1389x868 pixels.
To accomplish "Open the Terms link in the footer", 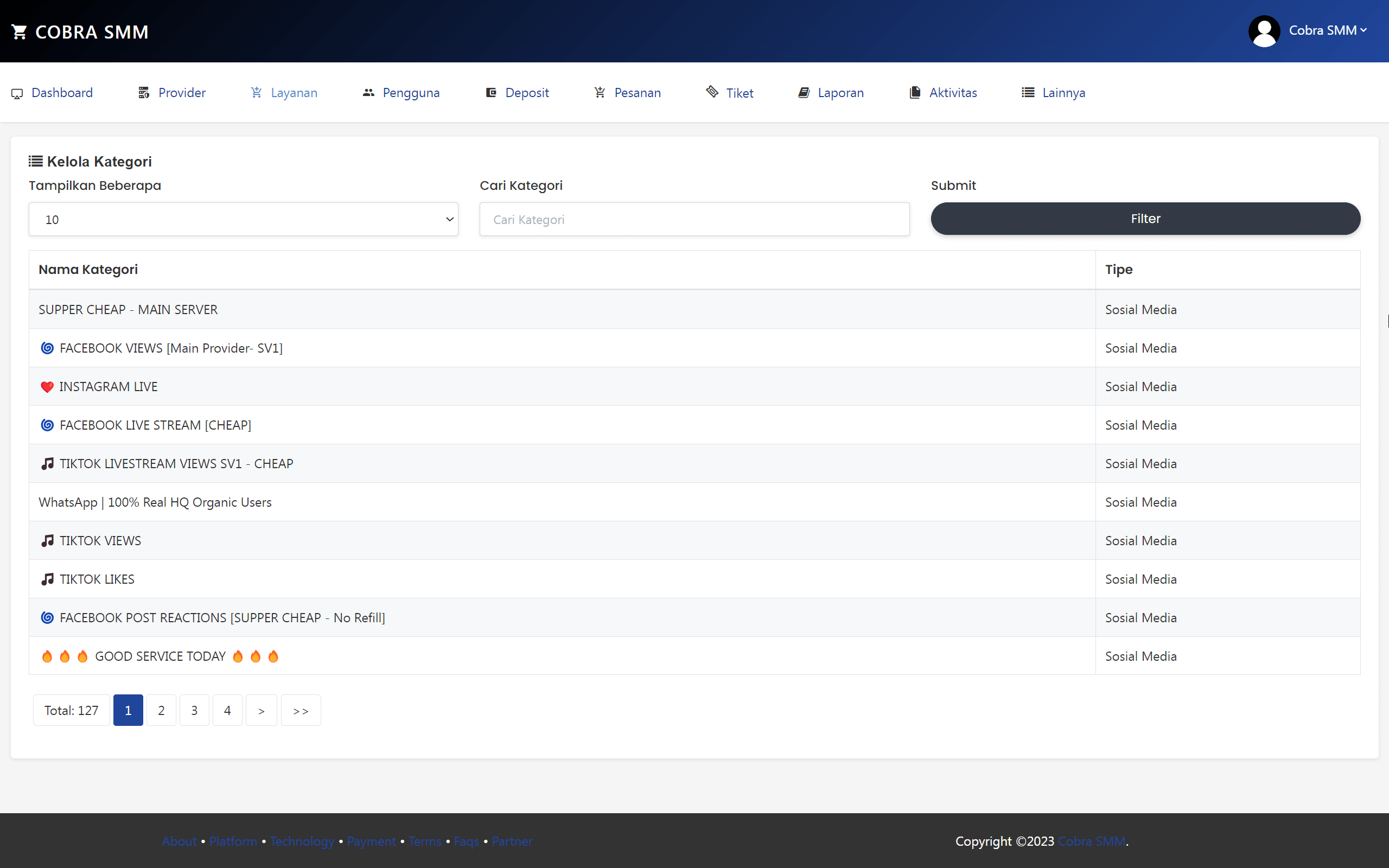I will click(x=424, y=841).
